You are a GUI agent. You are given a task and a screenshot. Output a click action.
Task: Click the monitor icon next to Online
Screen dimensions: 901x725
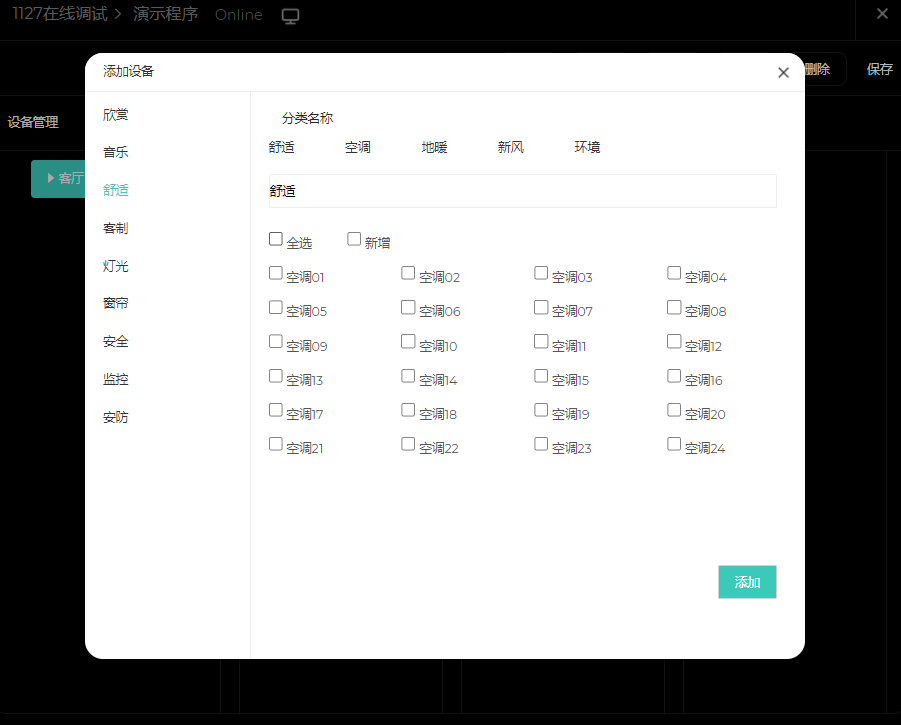tap(290, 16)
